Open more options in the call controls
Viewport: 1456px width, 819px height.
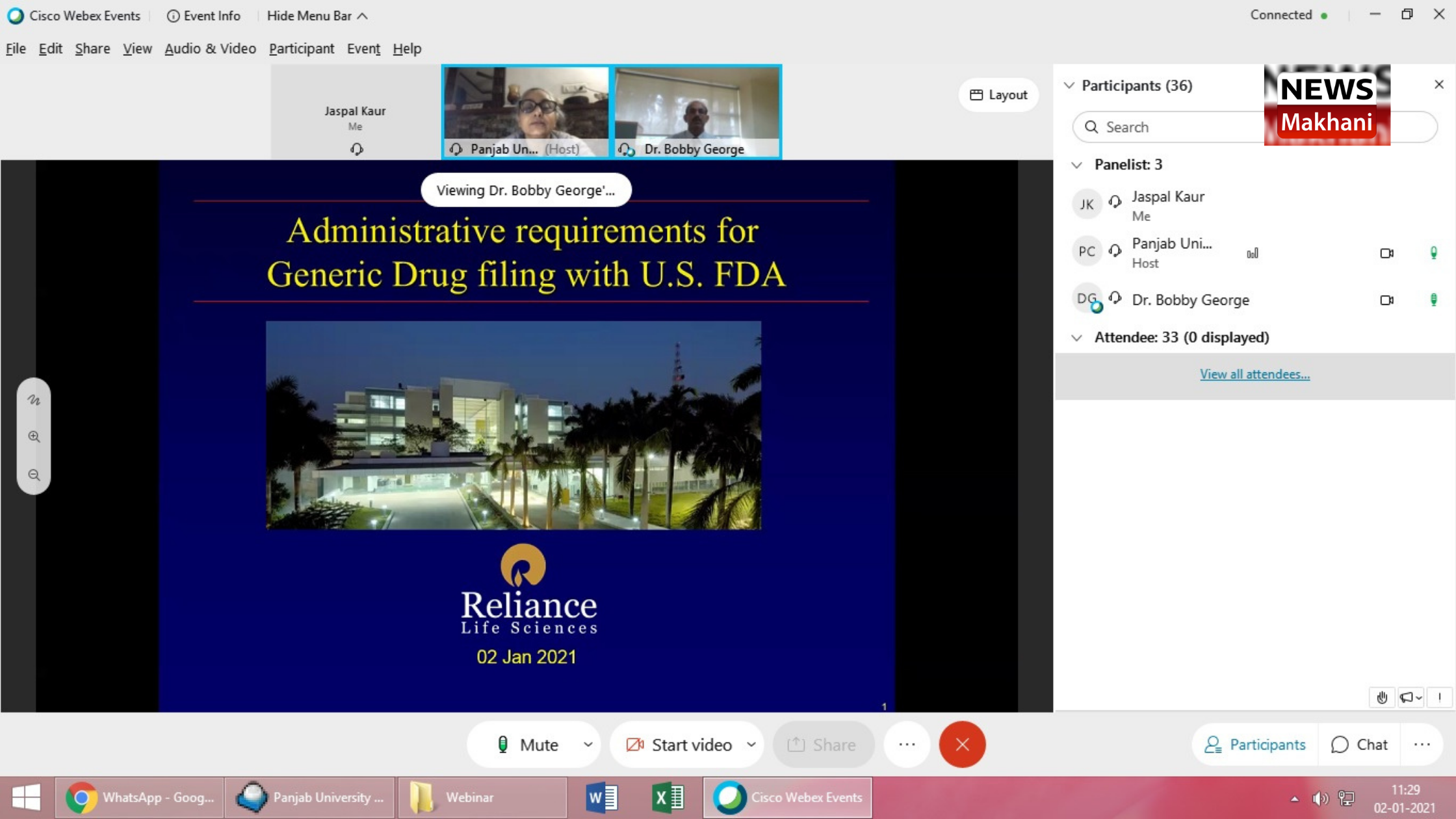(x=907, y=744)
